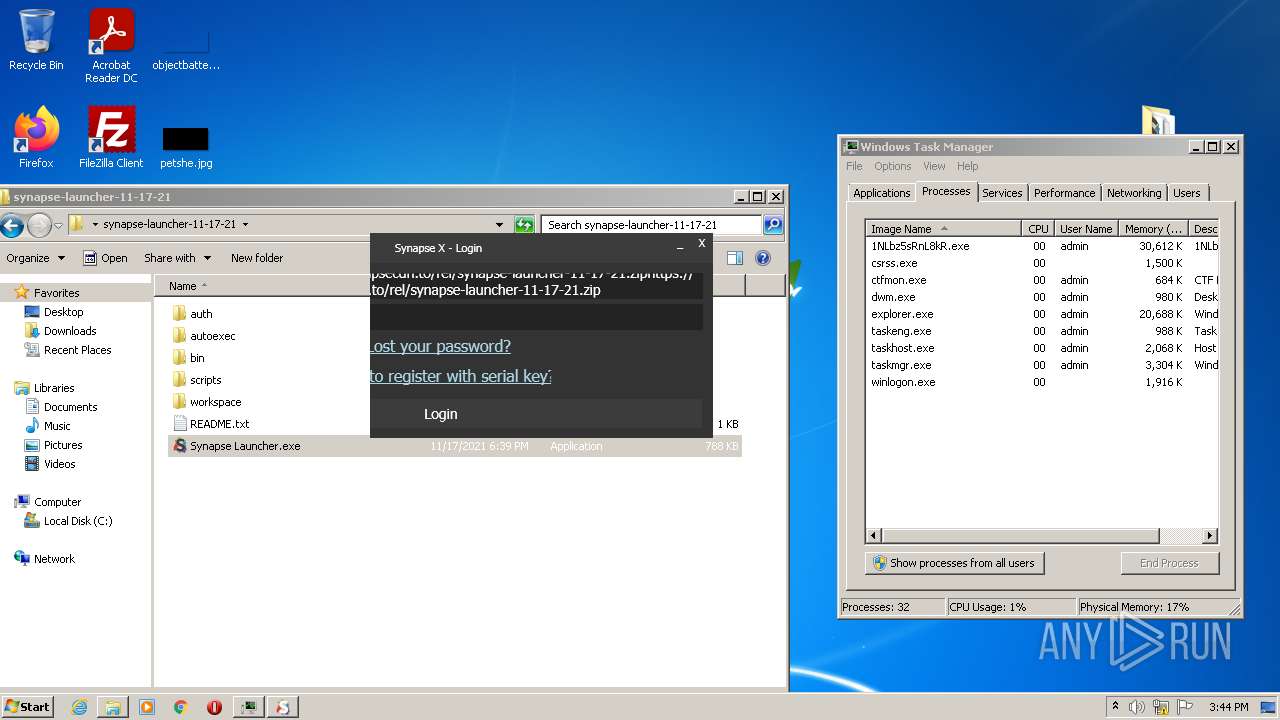Select the objectbatte desktop file
The width and height of the screenshot is (1280, 720).
(x=186, y=50)
